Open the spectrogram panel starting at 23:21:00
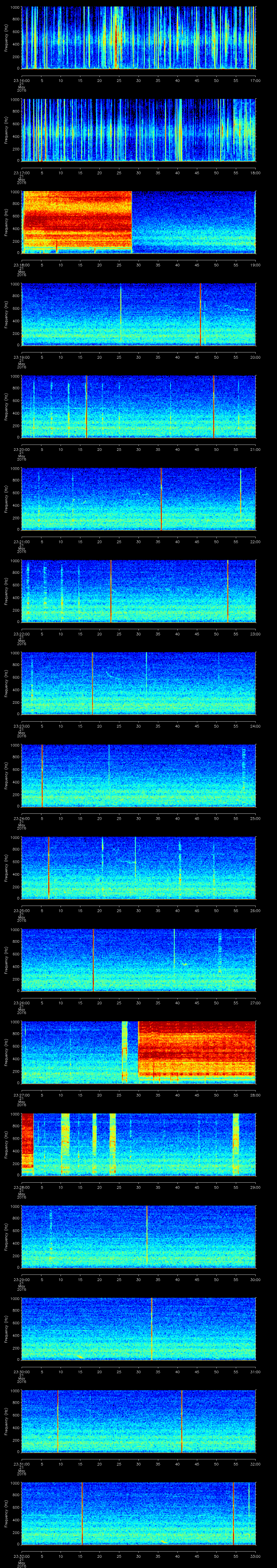The width and height of the screenshot is (277, 1568). pos(138,499)
